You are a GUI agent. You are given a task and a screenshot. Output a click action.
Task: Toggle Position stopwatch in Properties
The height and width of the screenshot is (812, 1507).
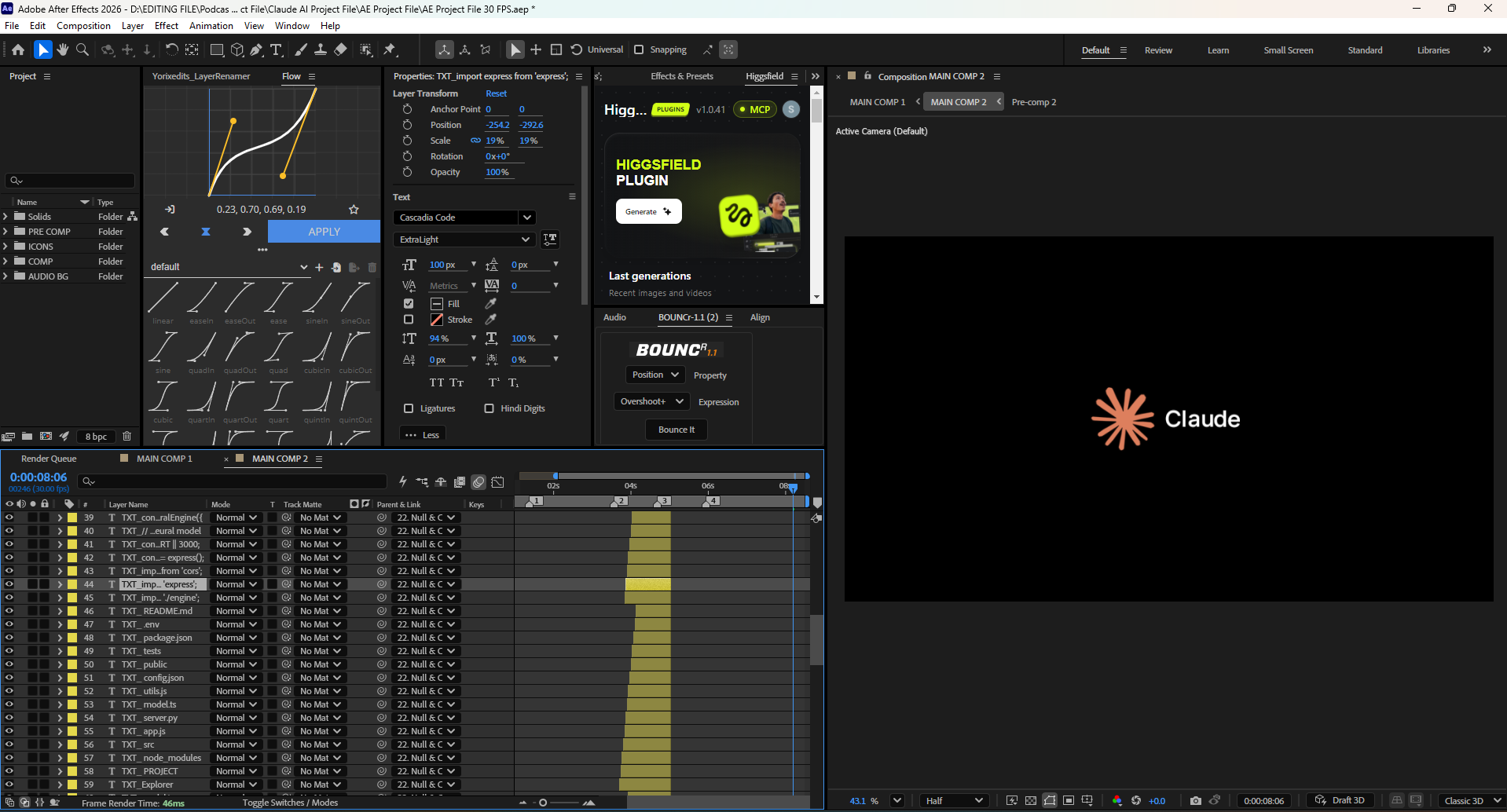(x=407, y=125)
